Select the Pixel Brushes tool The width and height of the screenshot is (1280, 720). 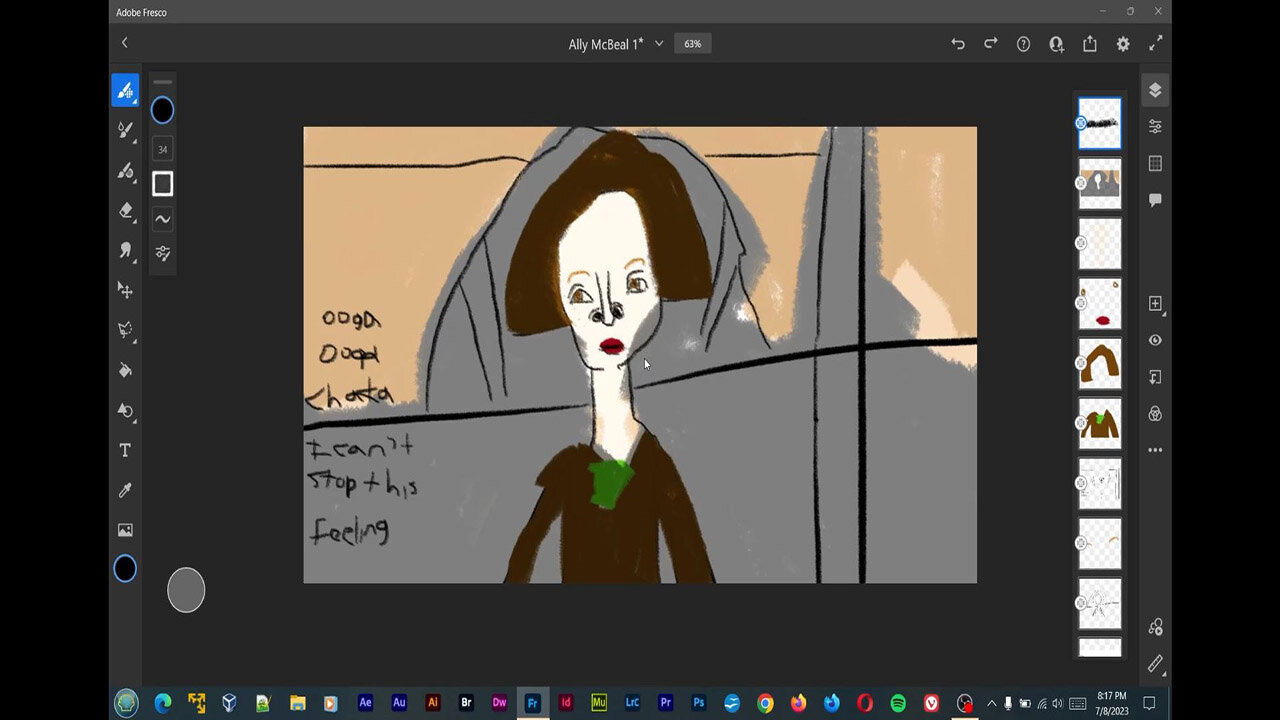tap(125, 91)
